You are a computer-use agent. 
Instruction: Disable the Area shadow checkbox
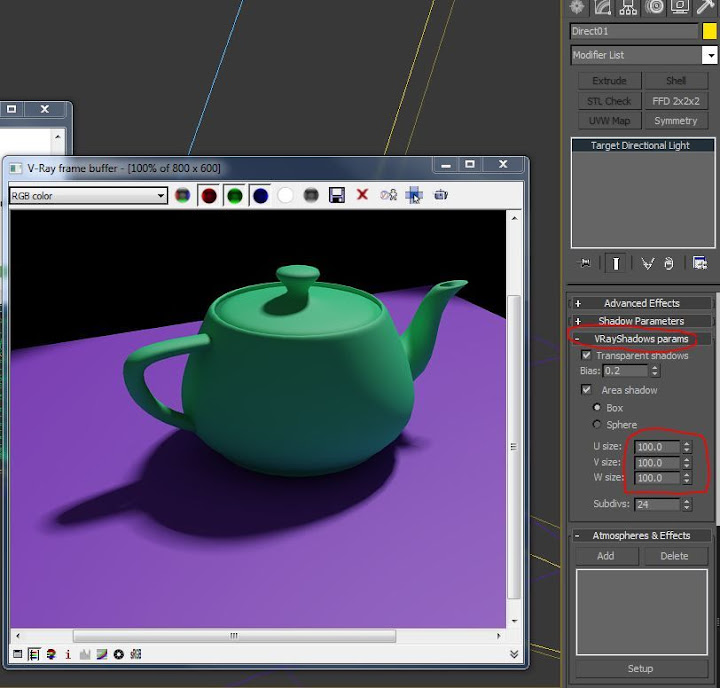coord(586,390)
